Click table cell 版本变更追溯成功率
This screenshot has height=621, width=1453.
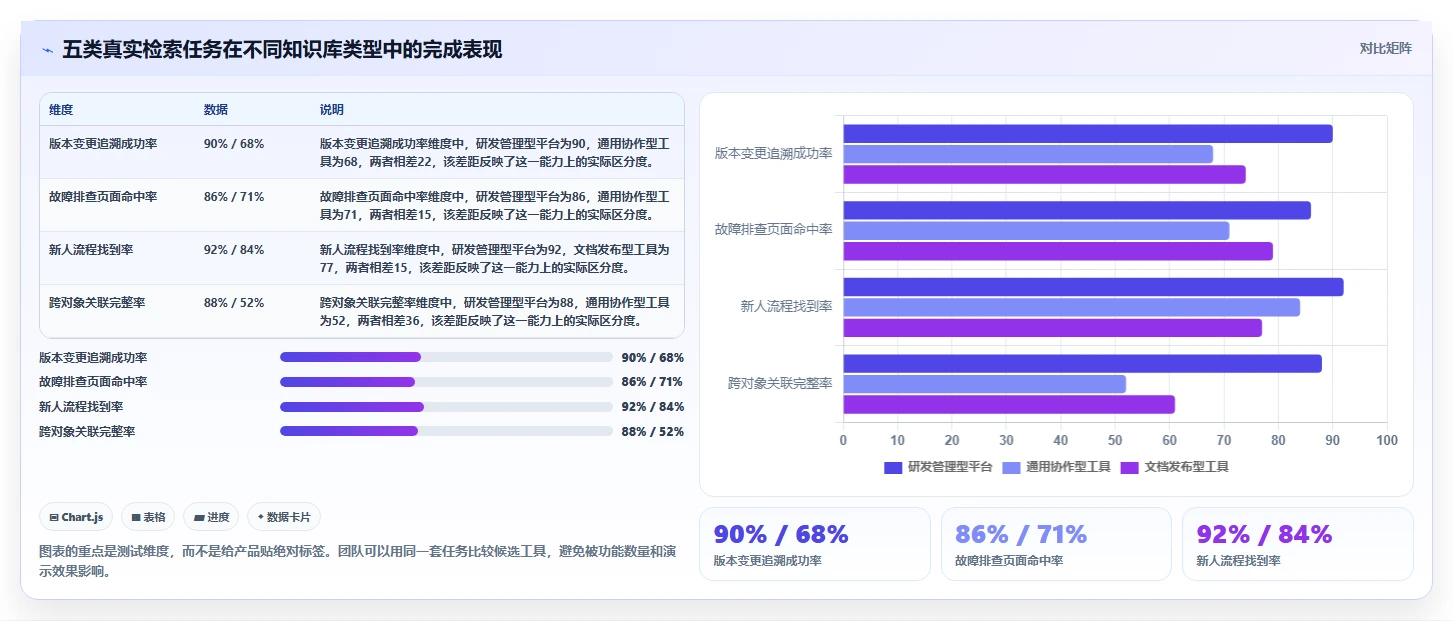pyautogui.click(x=103, y=144)
